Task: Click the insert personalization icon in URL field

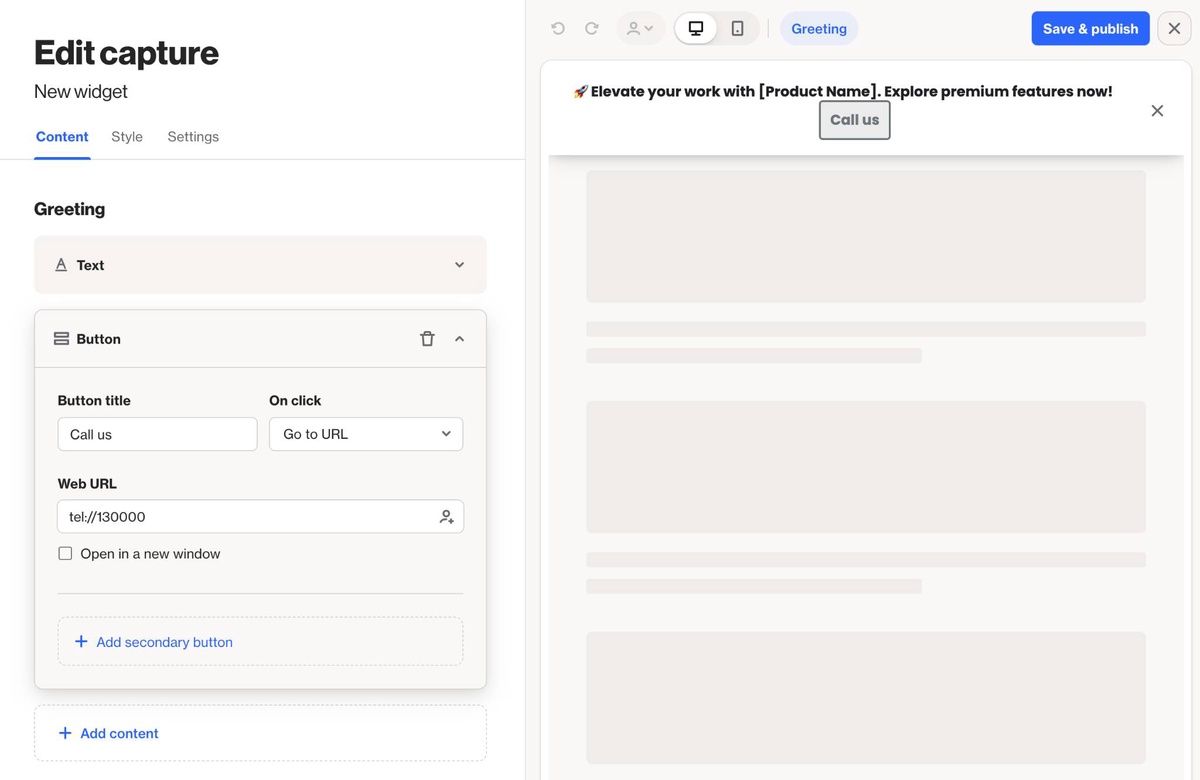Action: point(447,517)
